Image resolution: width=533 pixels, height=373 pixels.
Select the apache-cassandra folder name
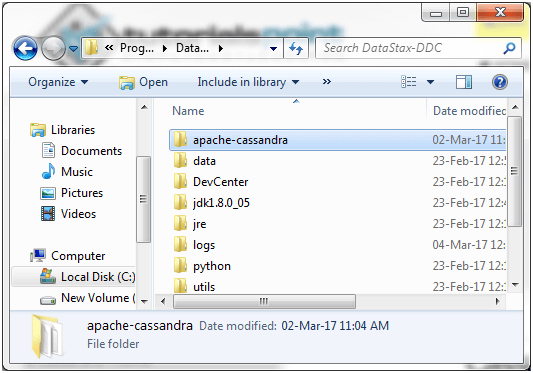tap(240, 140)
